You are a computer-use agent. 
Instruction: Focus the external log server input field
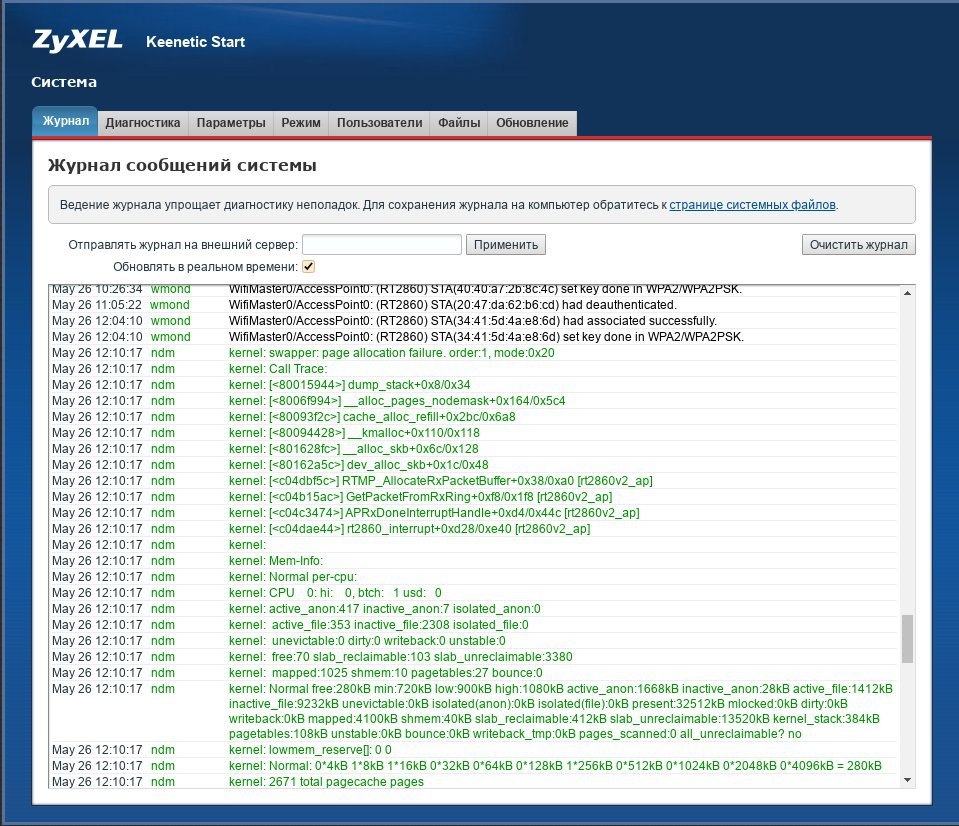tap(382, 245)
